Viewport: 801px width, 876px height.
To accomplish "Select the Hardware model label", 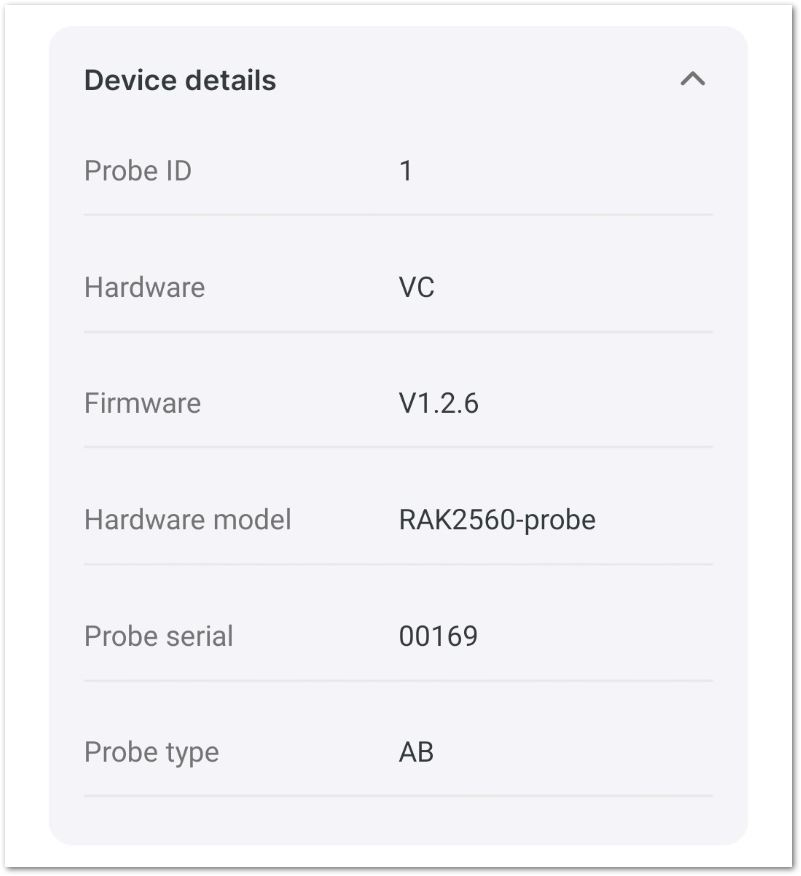I will coord(188,520).
